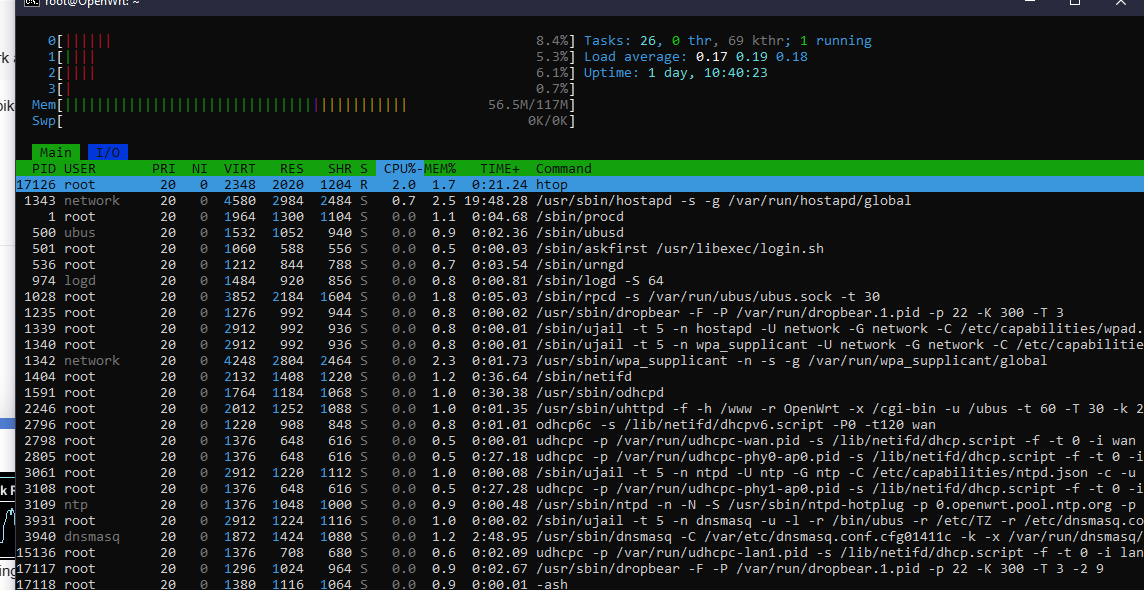Click the VIRT column header
This screenshot has width=1144, height=590.
(240, 168)
